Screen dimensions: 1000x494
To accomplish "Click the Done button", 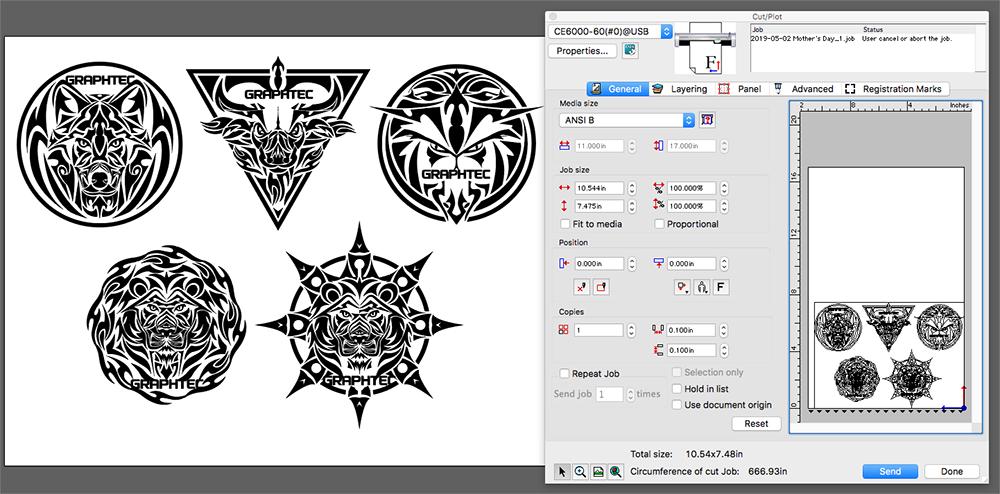I will tap(952, 472).
